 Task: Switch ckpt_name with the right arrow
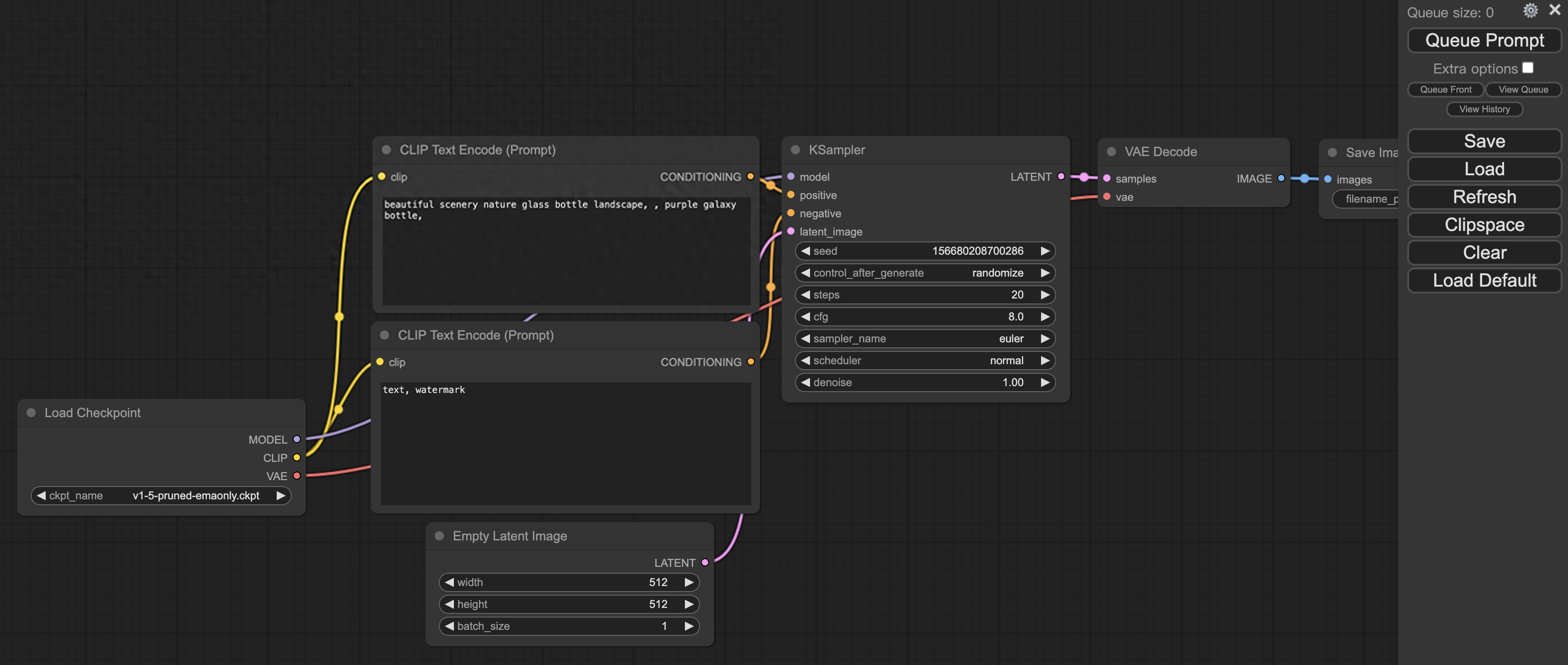281,495
